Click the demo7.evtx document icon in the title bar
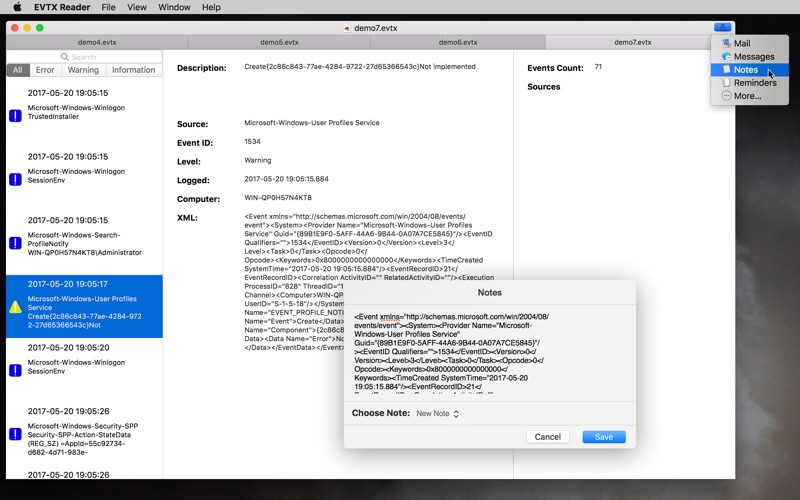Viewport: 800px width, 500px height. point(347,28)
